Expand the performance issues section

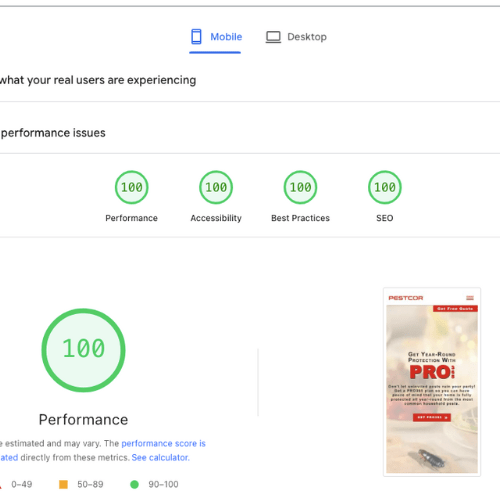click(x=250, y=133)
